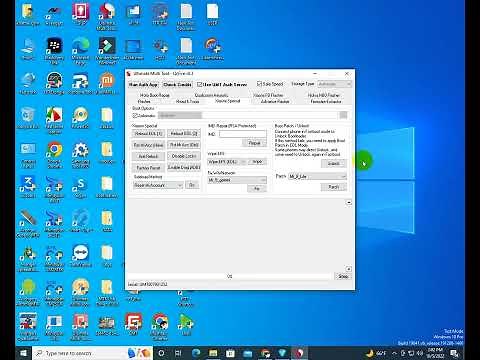
Task: Open the TeamViewer desktop shortcut
Action: [x=80, y=256]
